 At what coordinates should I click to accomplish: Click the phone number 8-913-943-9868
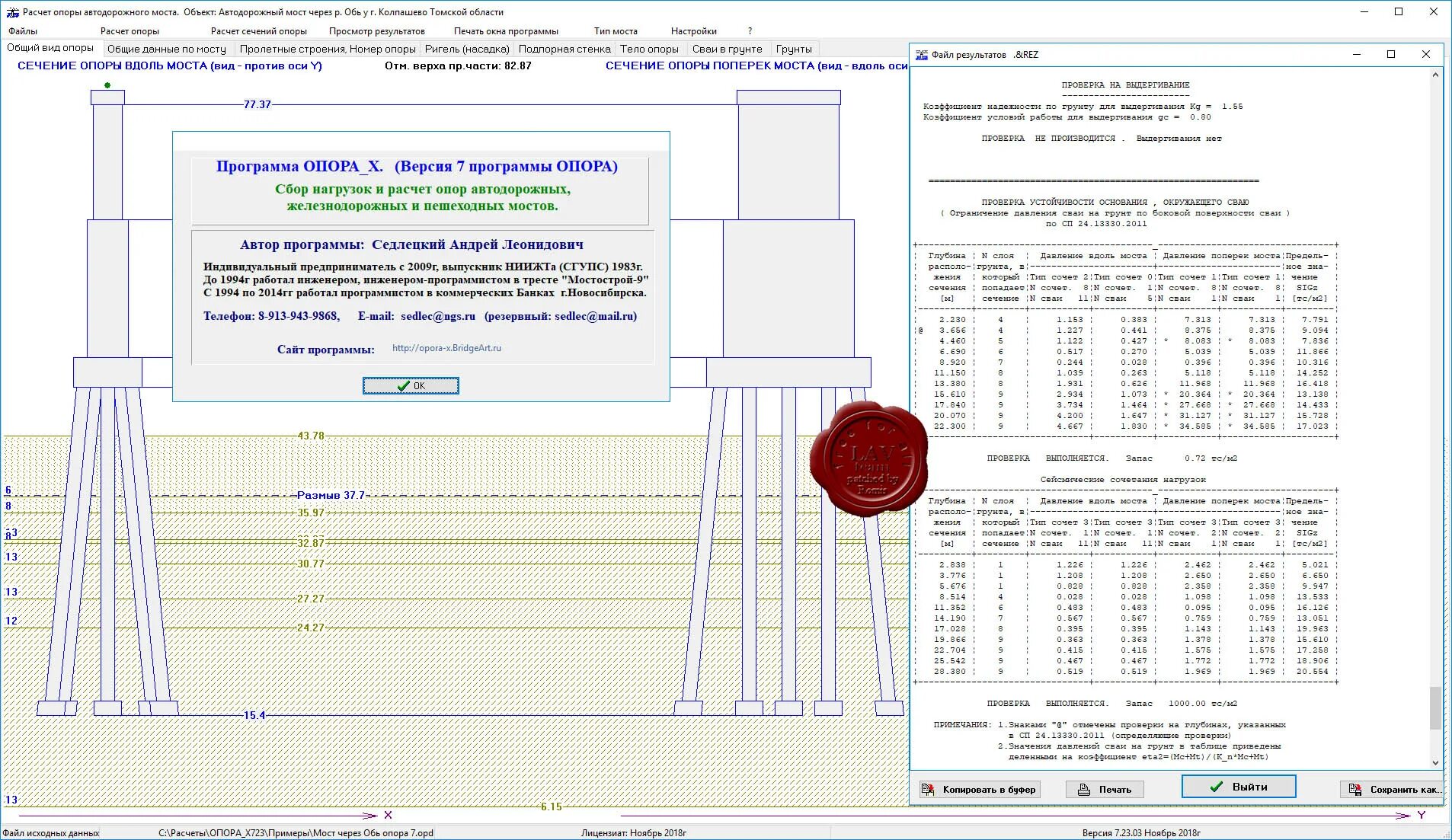pyautogui.click(x=299, y=316)
